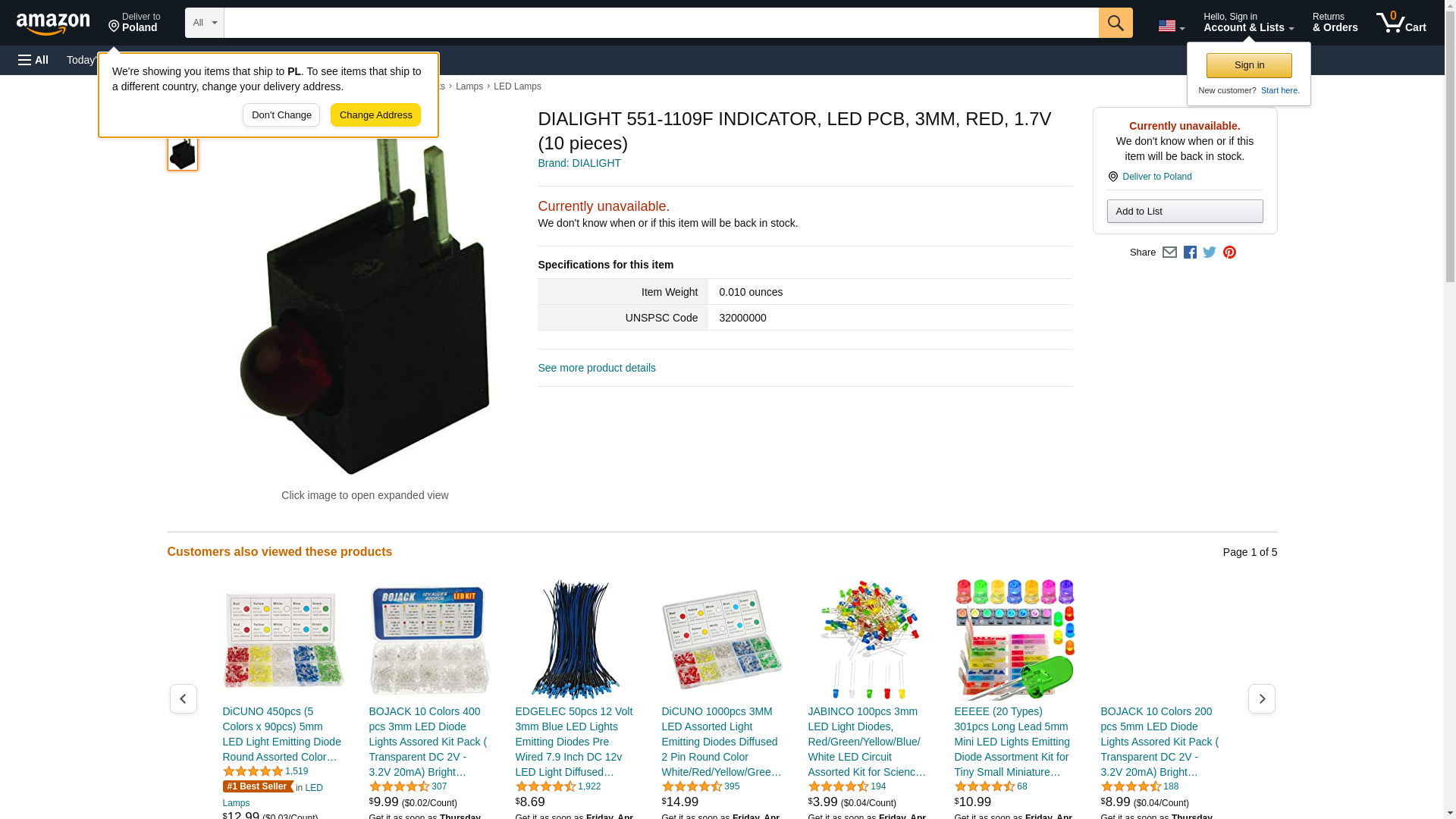1456x819 pixels.
Task: Share product on Pinterest
Action: 1229,253
